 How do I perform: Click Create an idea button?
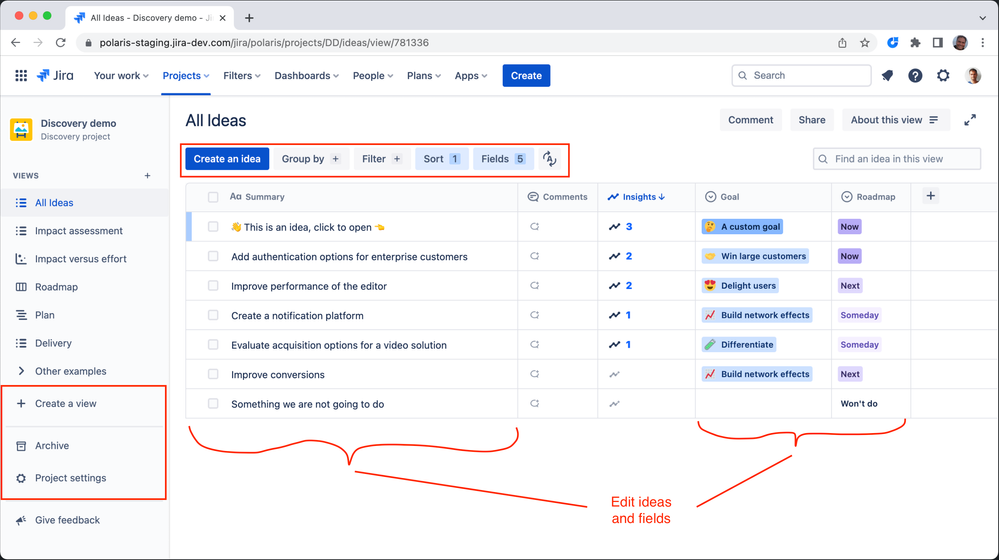pos(227,159)
